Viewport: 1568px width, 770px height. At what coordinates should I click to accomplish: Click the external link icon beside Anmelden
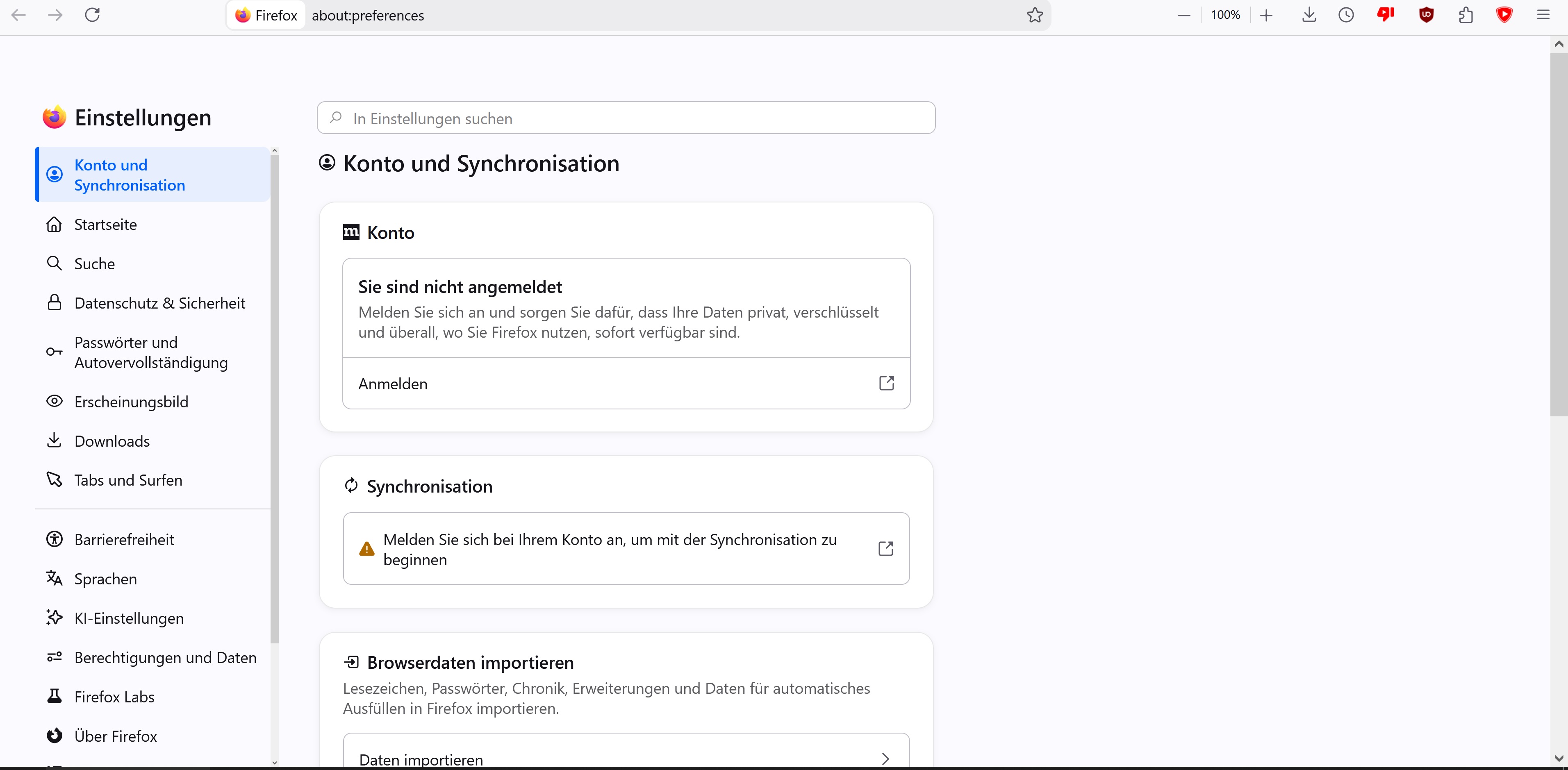886,384
